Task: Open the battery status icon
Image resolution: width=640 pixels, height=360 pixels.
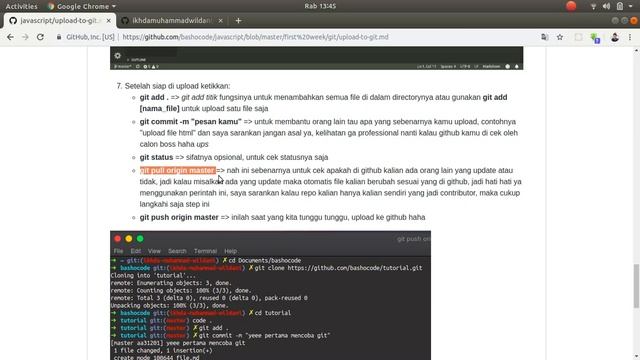Action: tap(620, 6)
